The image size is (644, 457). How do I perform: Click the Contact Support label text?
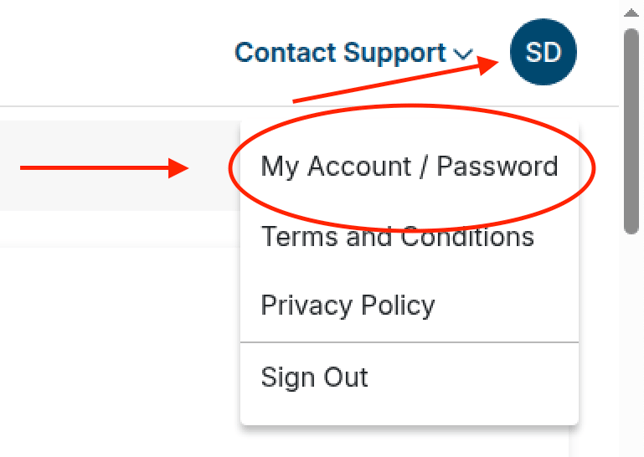tap(340, 53)
